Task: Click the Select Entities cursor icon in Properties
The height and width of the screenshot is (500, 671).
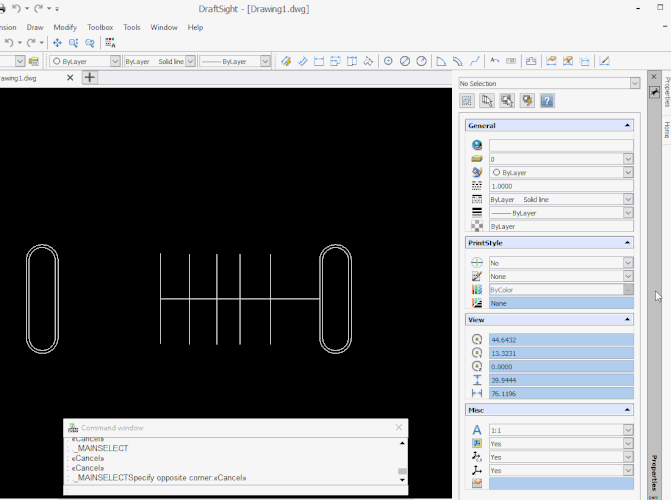Action: 487,101
